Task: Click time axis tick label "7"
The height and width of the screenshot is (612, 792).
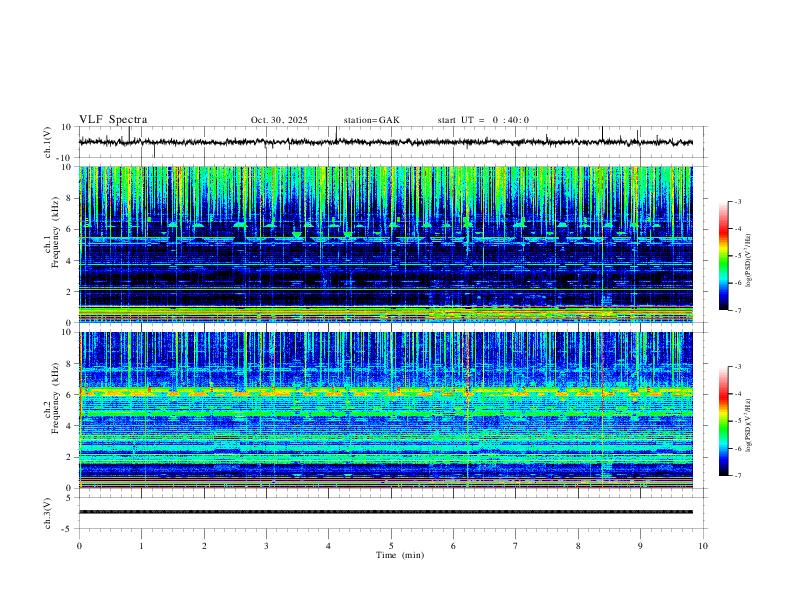Action: (516, 546)
